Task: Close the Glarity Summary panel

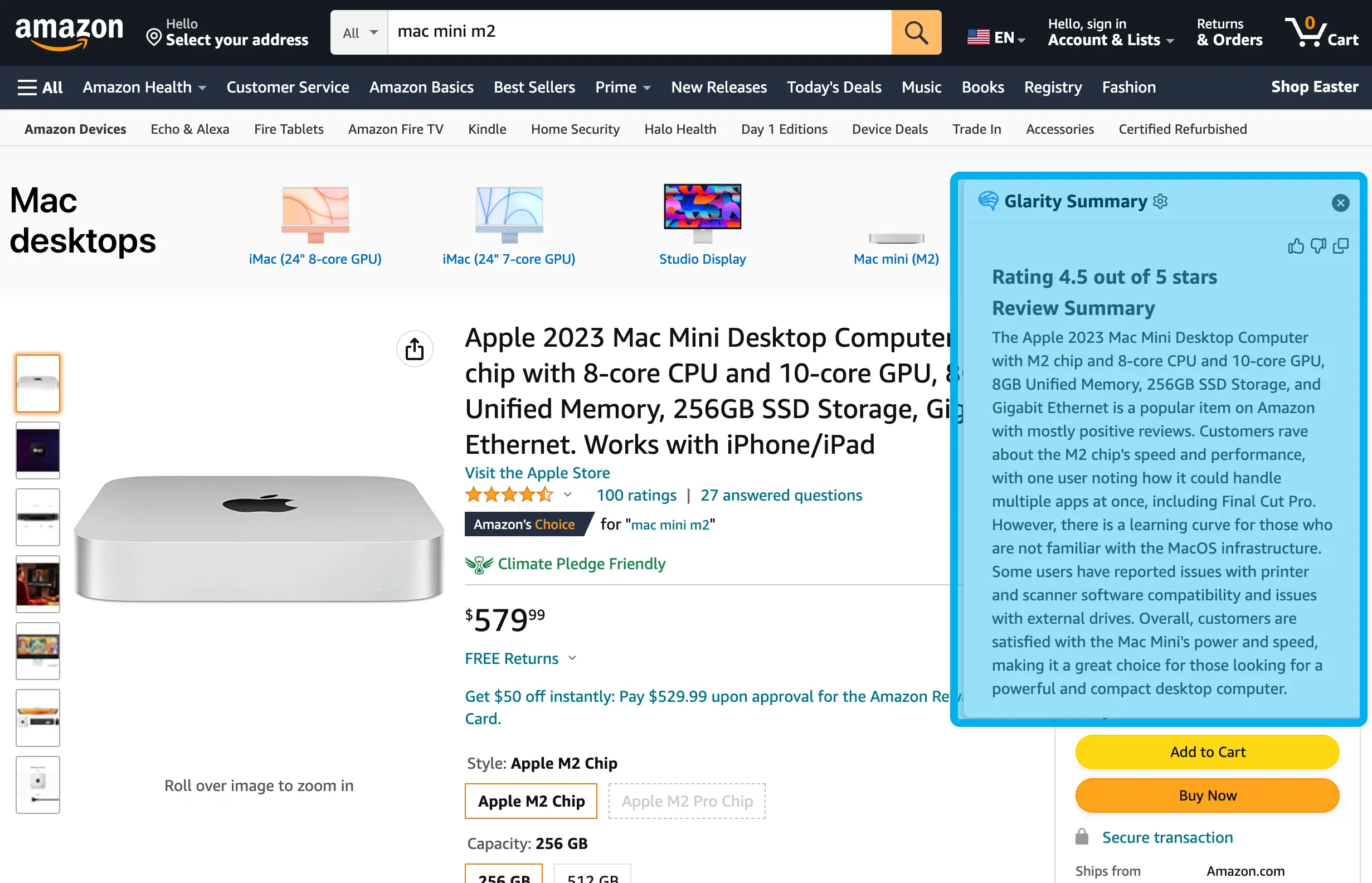Action: (x=1341, y=202)
